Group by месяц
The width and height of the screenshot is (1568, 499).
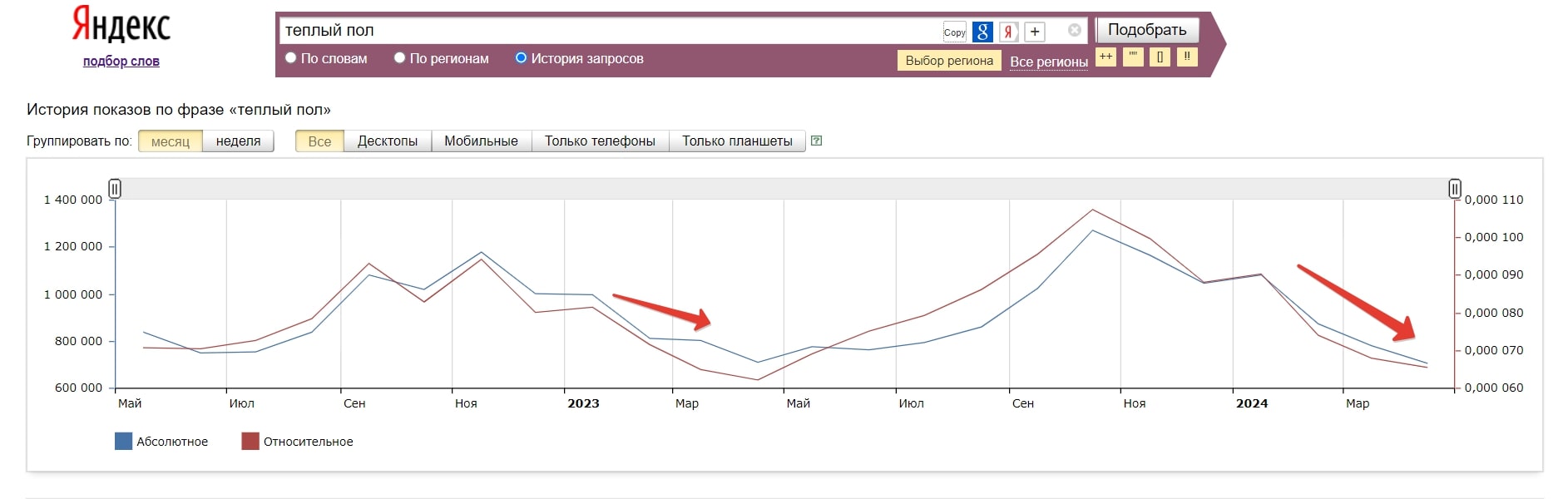[171, 141]
